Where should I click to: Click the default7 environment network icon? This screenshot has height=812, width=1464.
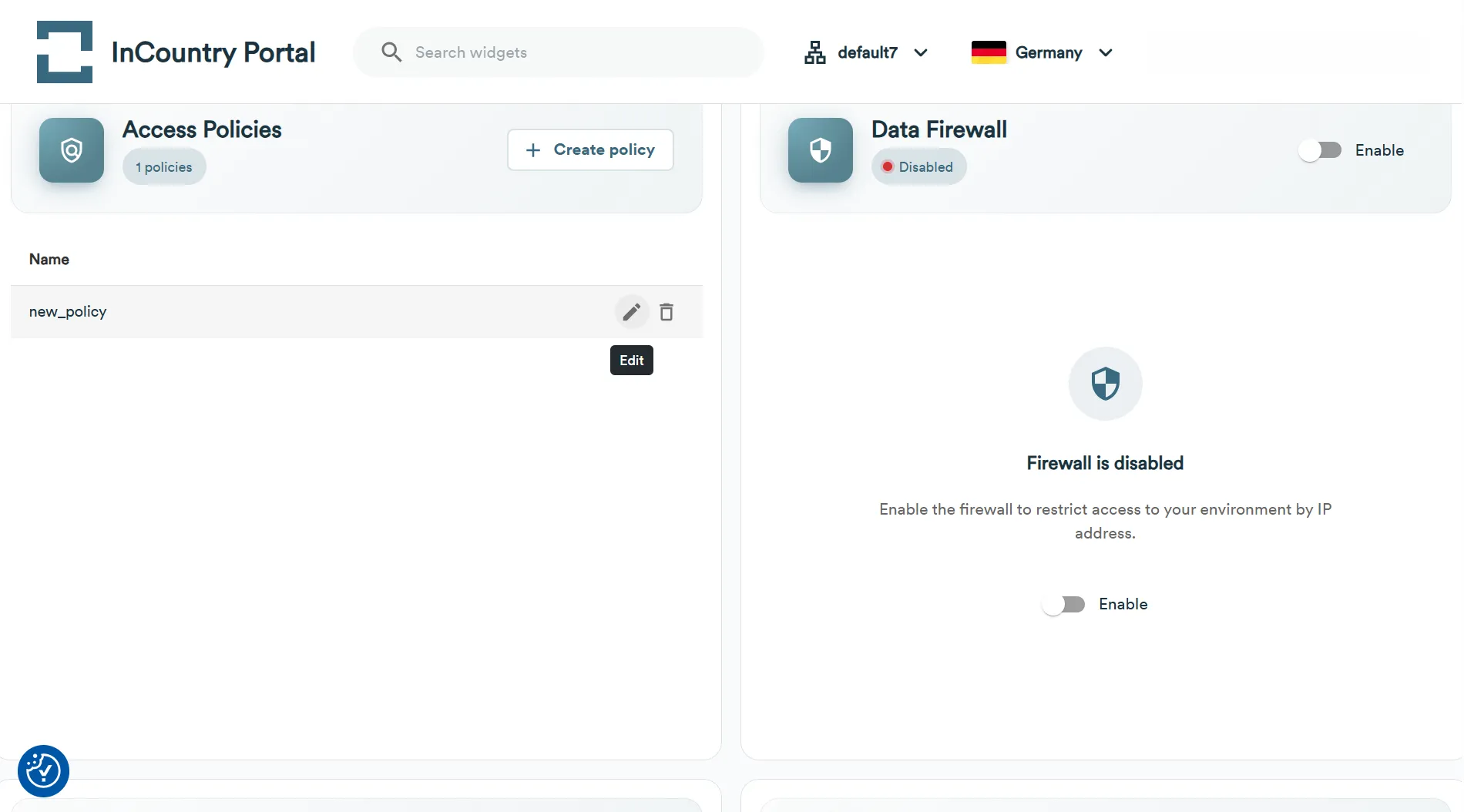point(814,52)
